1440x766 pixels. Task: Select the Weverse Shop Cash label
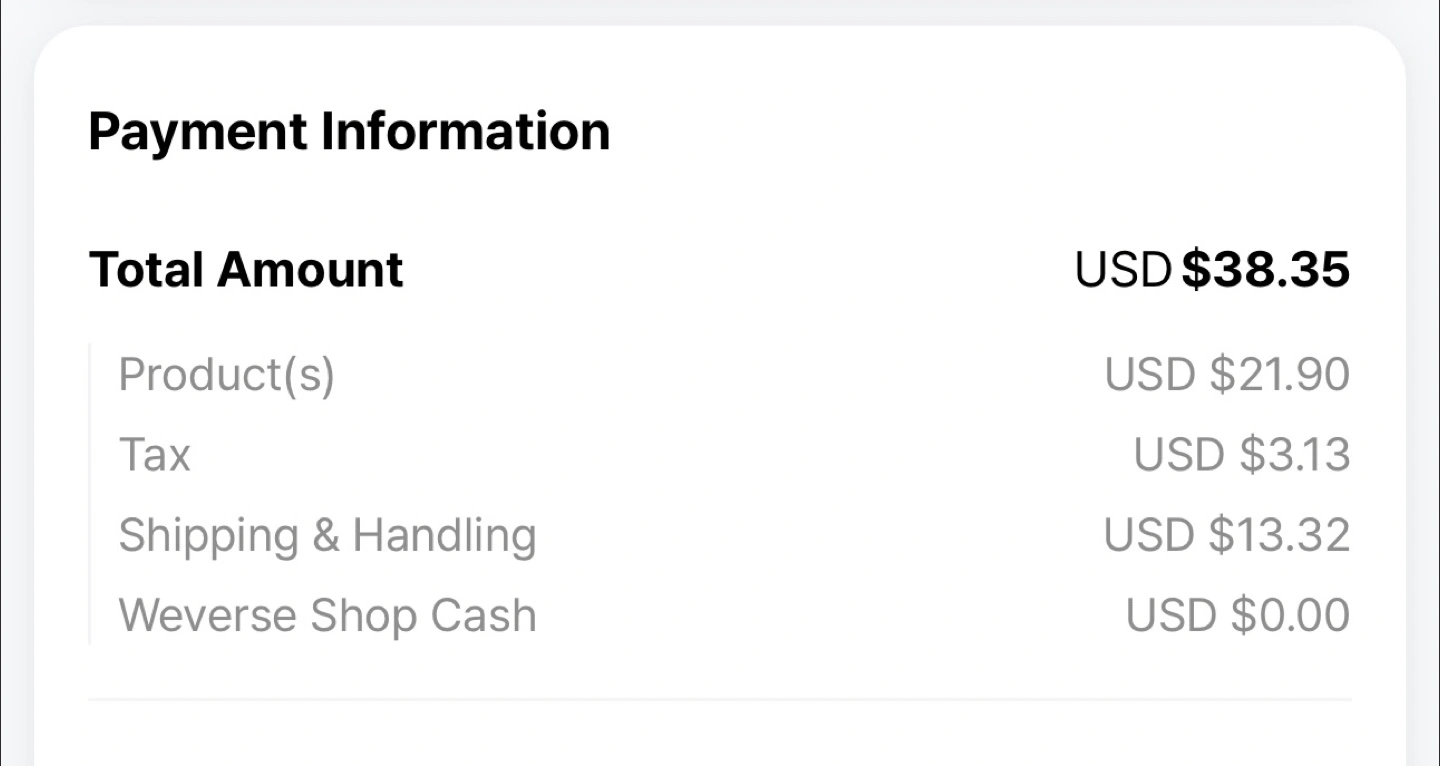click(328, 616)
